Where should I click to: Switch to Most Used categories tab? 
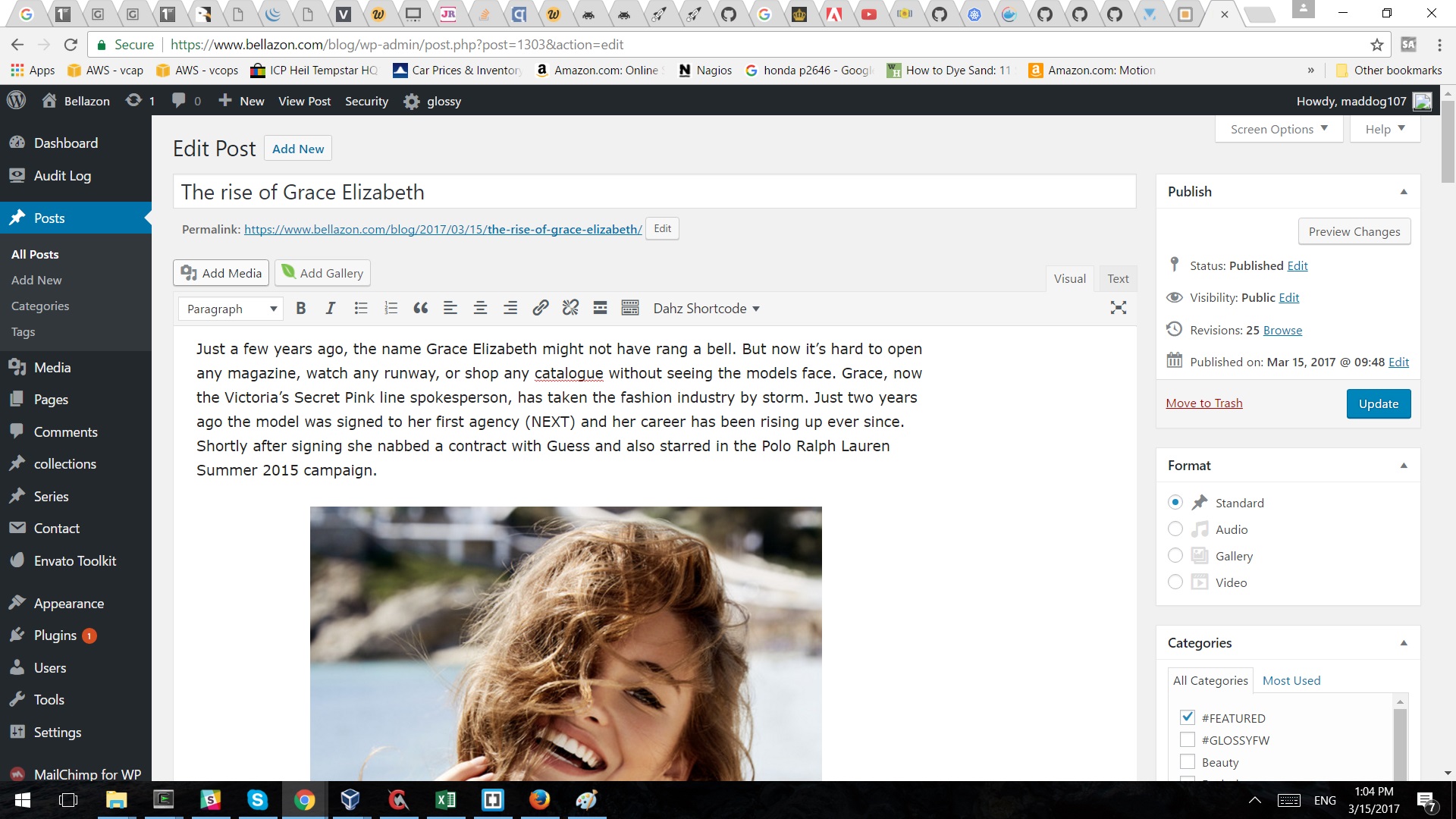coord(1291,680)
